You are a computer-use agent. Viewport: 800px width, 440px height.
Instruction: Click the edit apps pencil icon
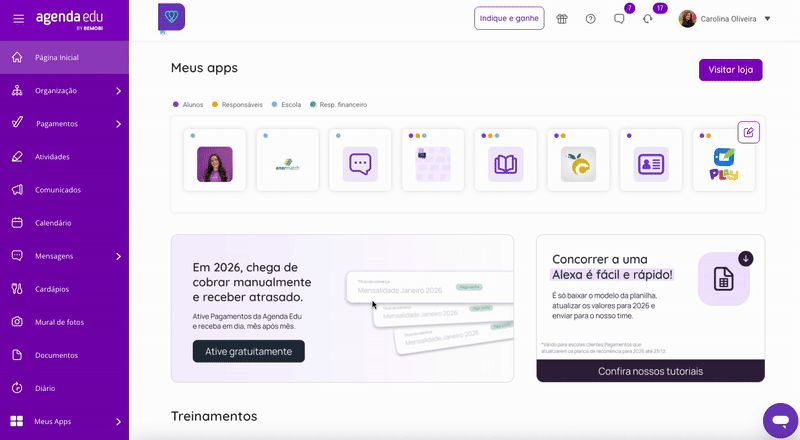[748, 132]
